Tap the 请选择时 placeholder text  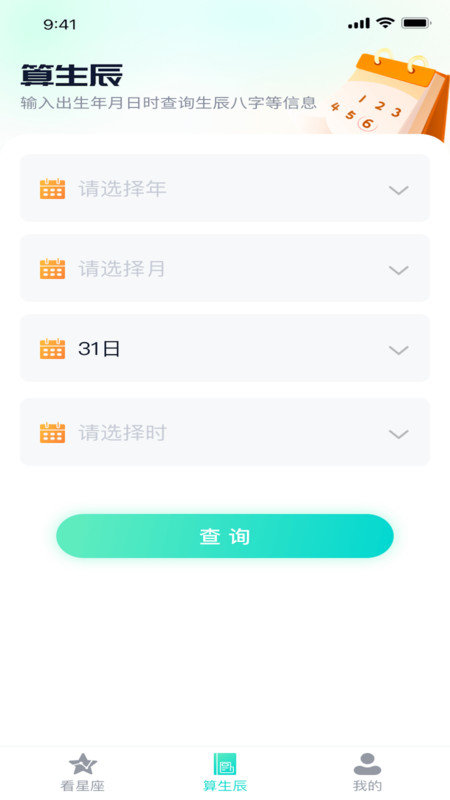click(122, 433)
